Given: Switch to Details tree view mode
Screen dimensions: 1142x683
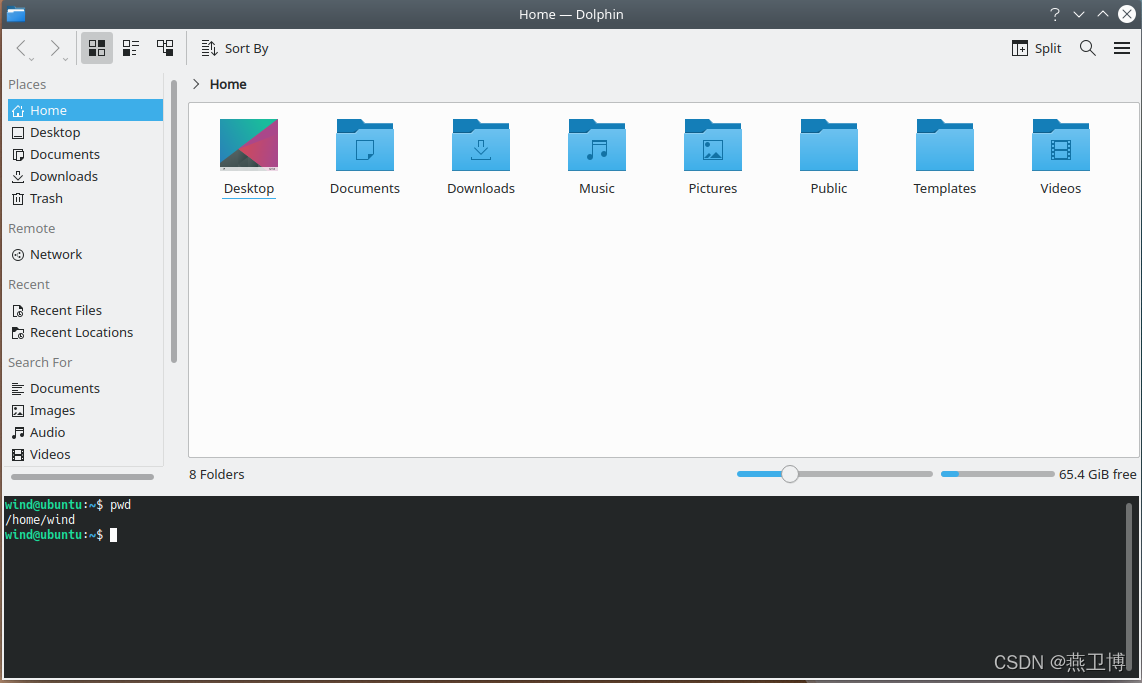Looking at the screenshot, I should (x=165, y=48).
